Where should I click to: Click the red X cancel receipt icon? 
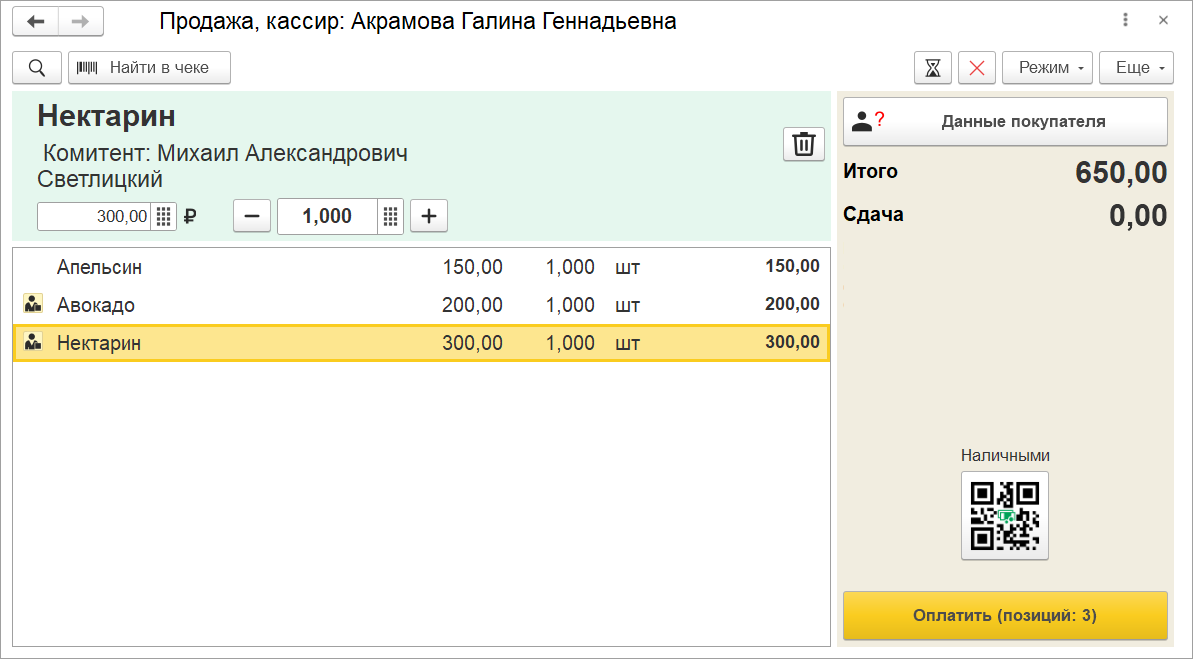pyautogui.click(x=977, y=68)
